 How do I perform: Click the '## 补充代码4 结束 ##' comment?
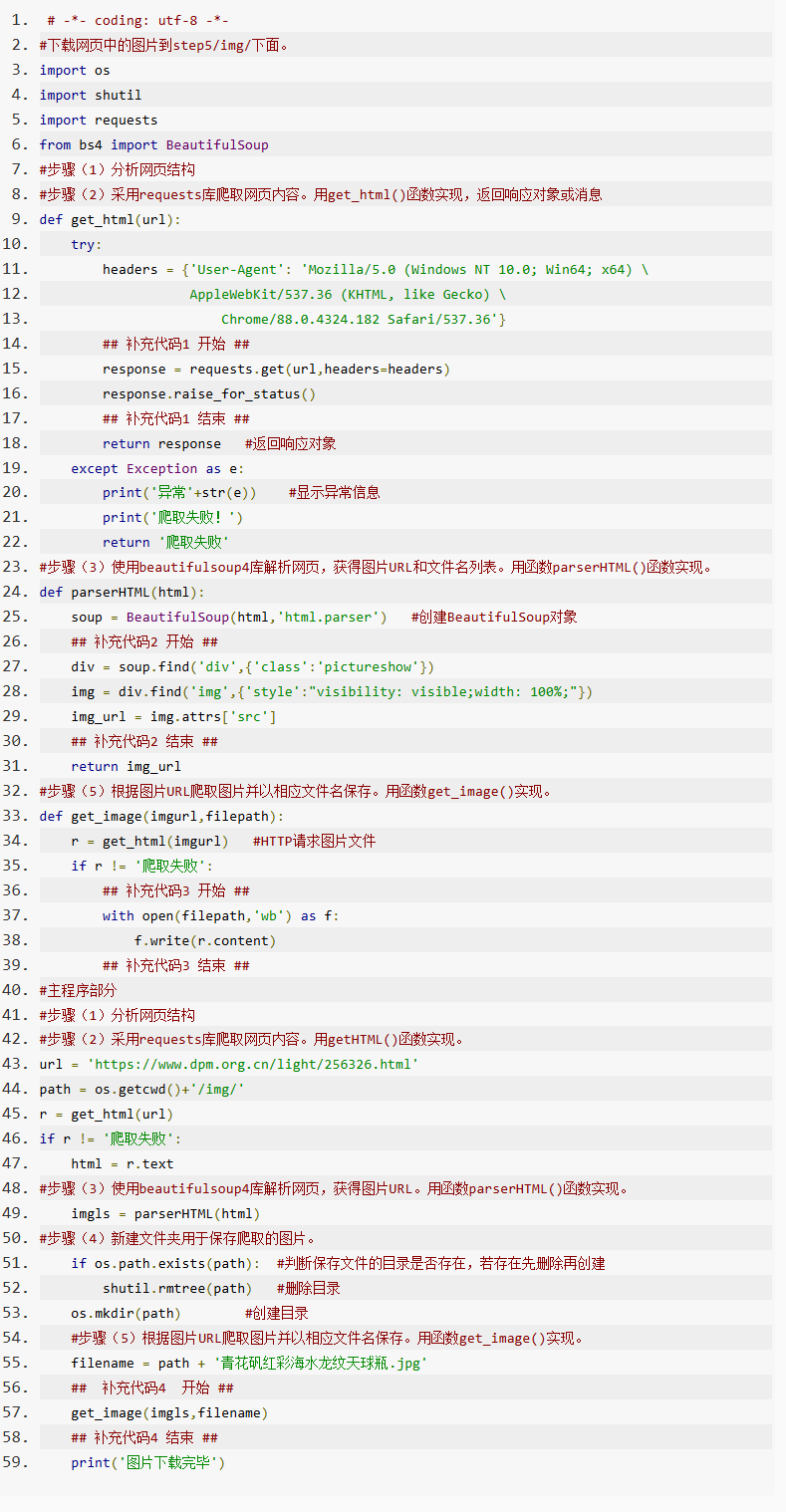pyautogui.click(x=144, y=1437)
